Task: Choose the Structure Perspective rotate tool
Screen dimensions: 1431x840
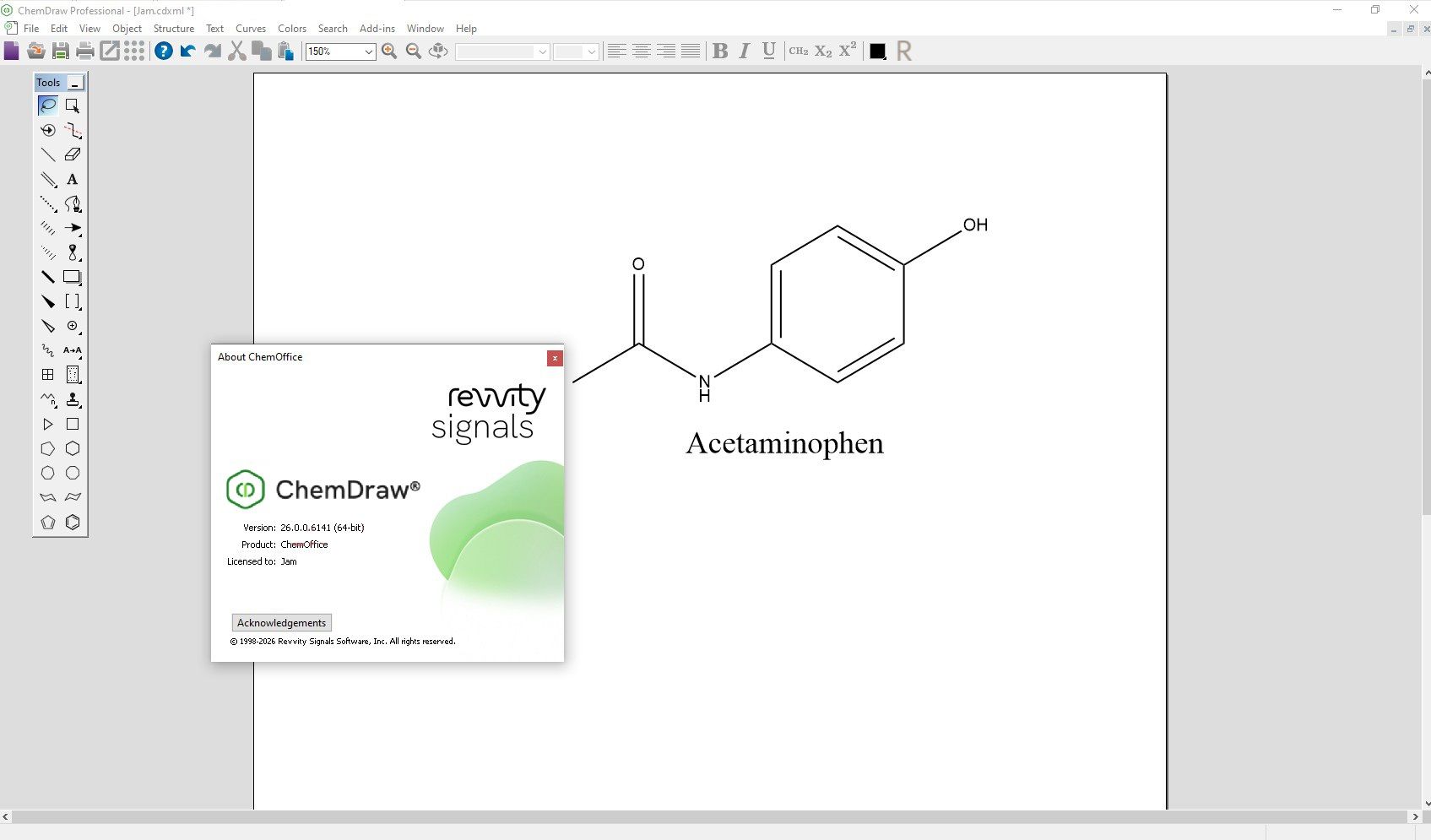Action: (48, 130)
